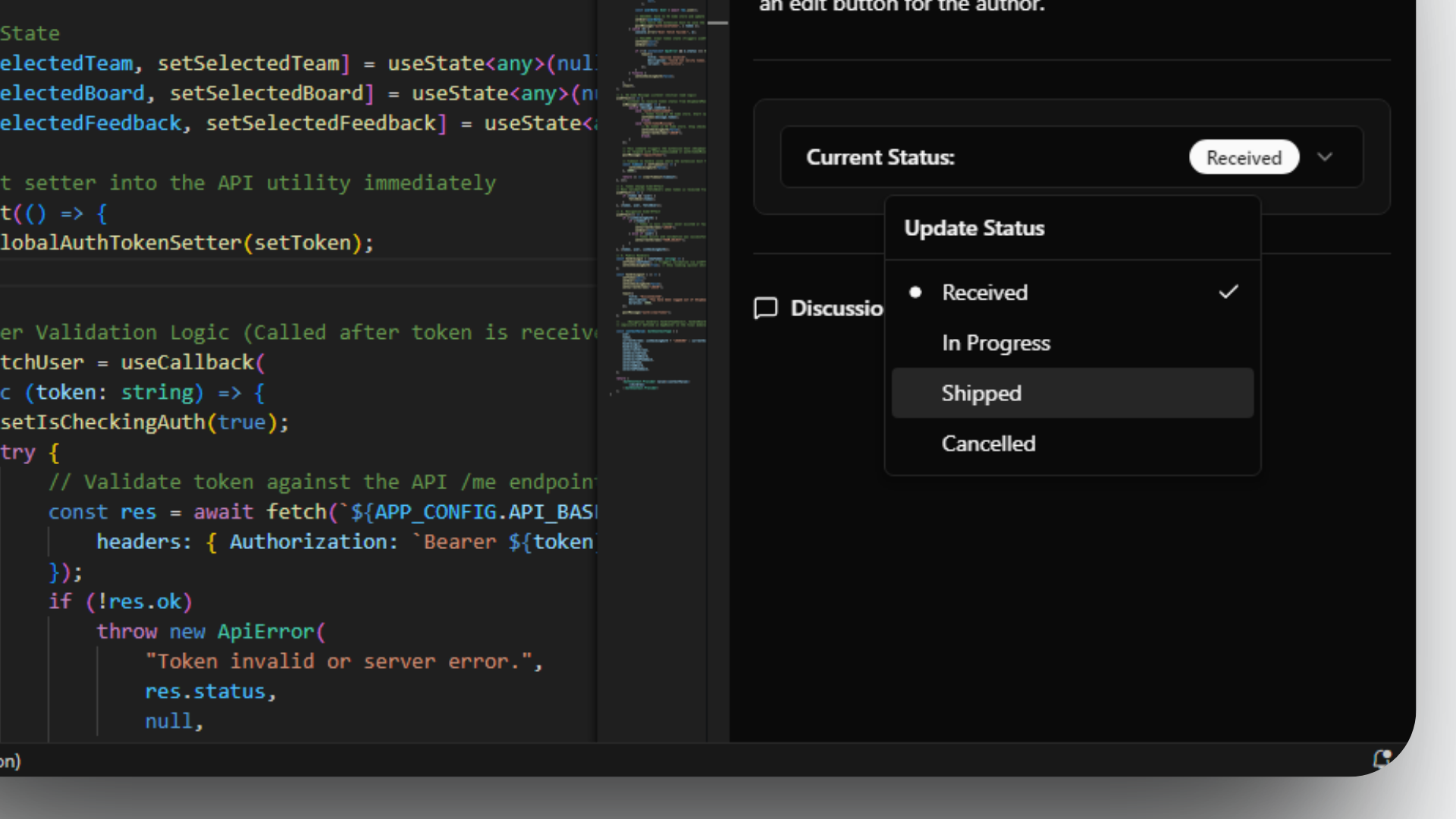Pick the Received entry in status menu
This screenshot has width=1456, height=819.
click(x=984, y=293)
